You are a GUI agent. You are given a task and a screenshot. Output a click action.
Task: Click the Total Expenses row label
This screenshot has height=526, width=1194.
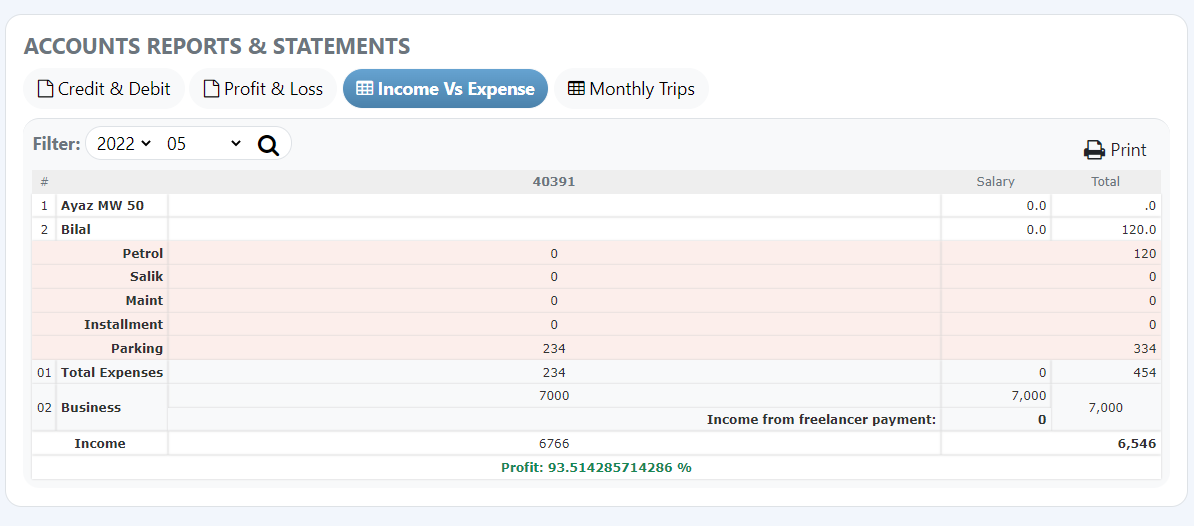[x=112, y=373]
